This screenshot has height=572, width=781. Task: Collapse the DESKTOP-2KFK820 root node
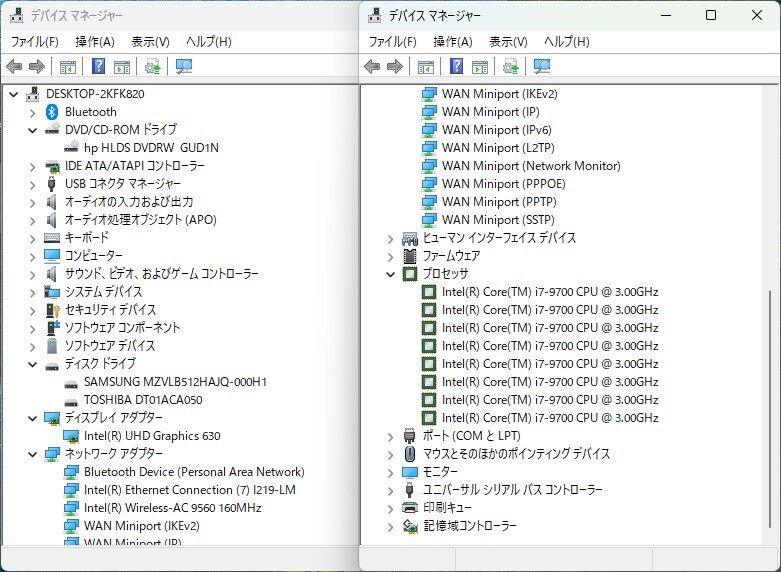[13, 94]
